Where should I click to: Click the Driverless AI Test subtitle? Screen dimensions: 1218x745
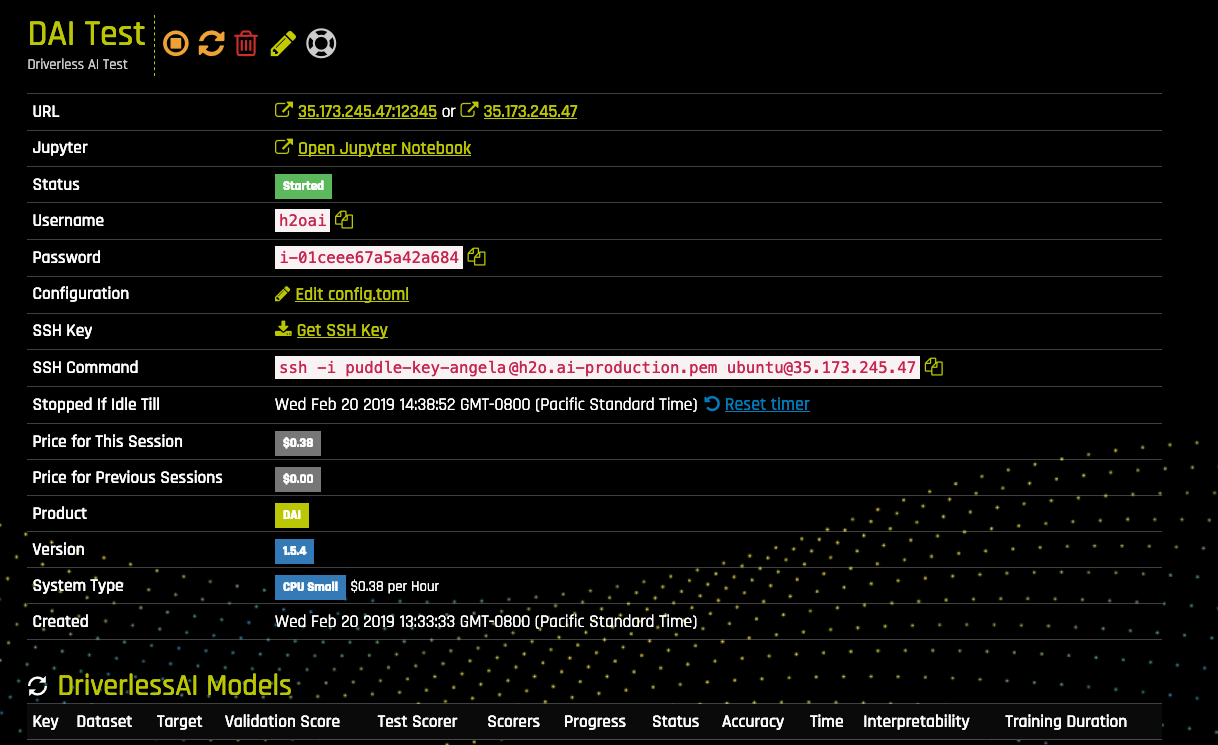(80, 64)
